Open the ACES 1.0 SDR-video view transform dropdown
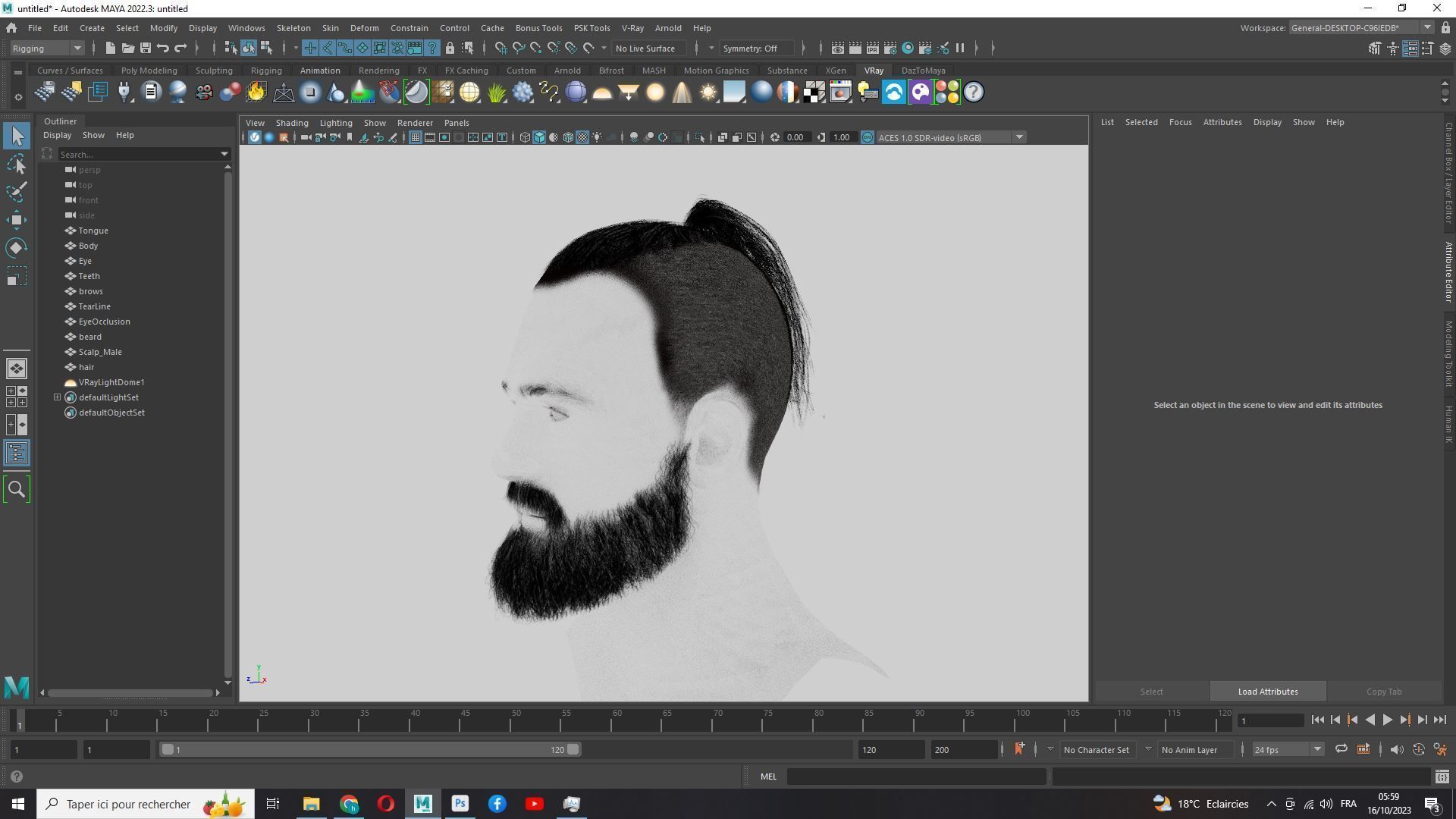 pos(951,138)
